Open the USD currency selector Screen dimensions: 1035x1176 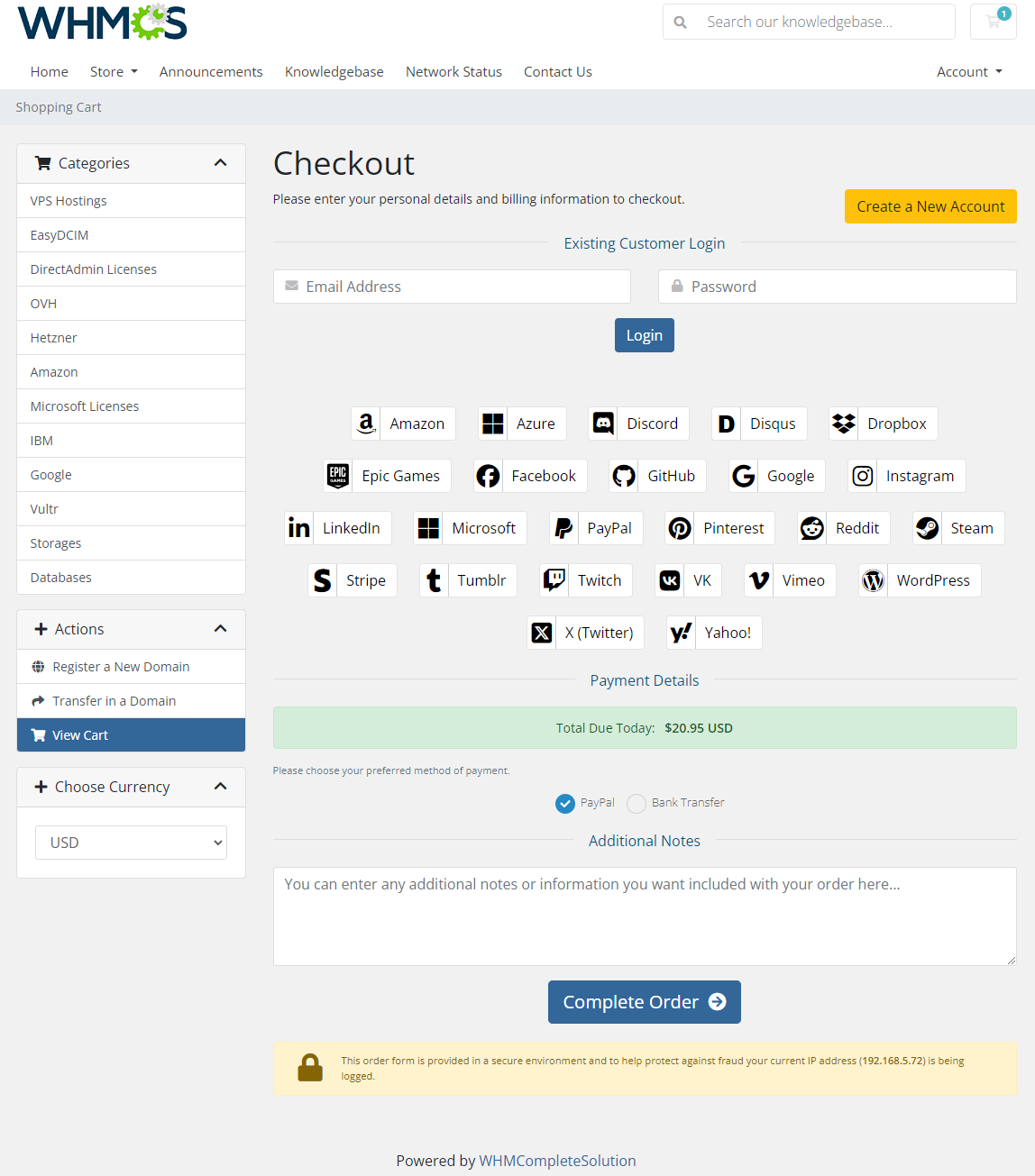tap(131, 842)
